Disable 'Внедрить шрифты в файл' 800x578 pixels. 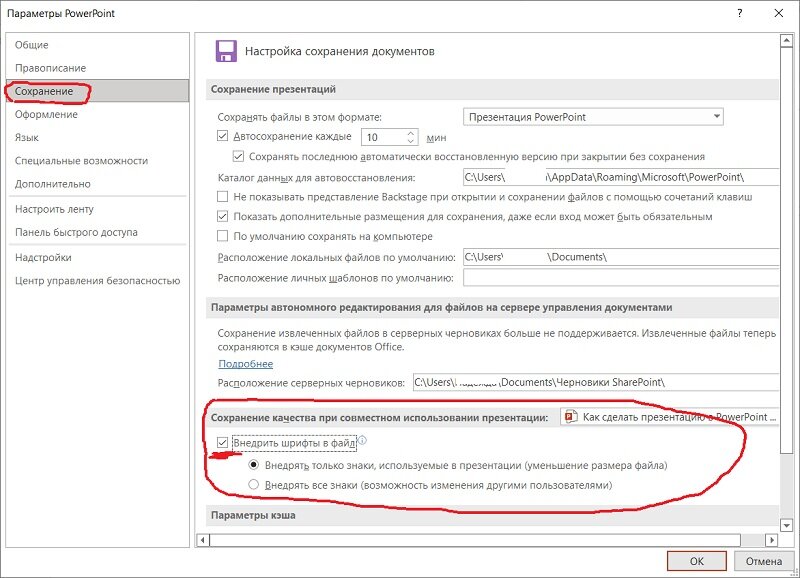click(222, 441)
